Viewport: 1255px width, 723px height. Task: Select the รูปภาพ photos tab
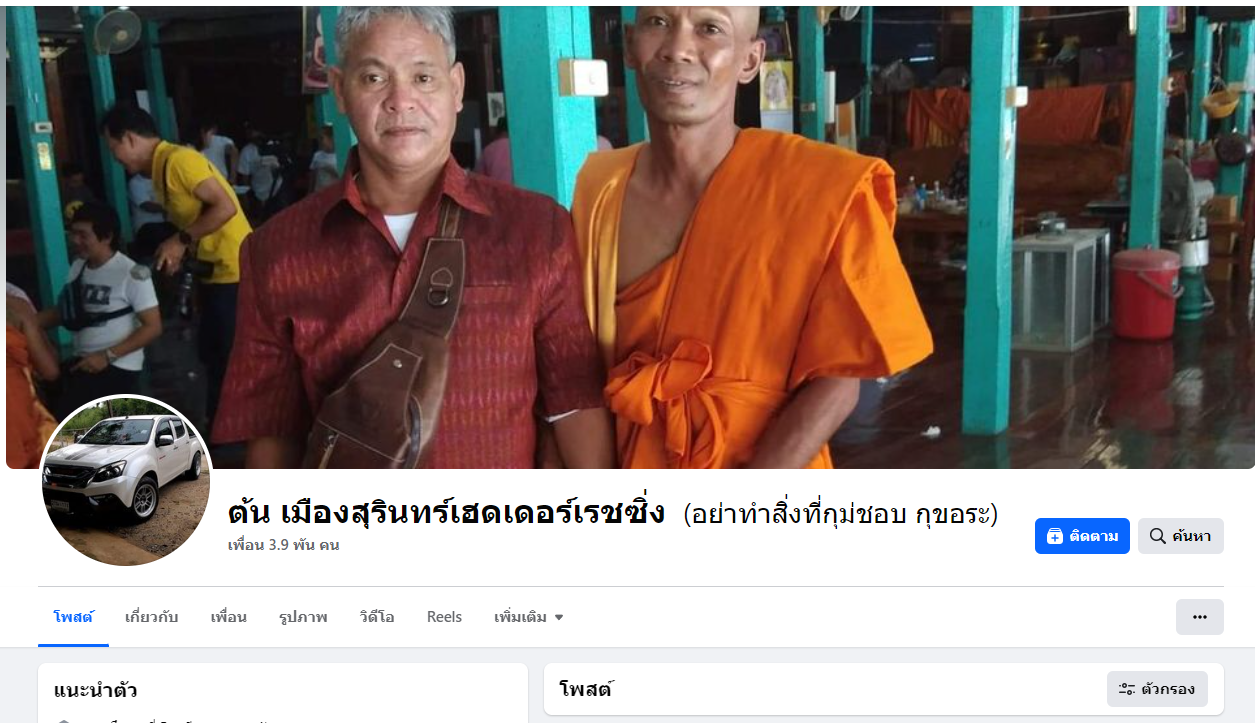(x=303, y=617)
